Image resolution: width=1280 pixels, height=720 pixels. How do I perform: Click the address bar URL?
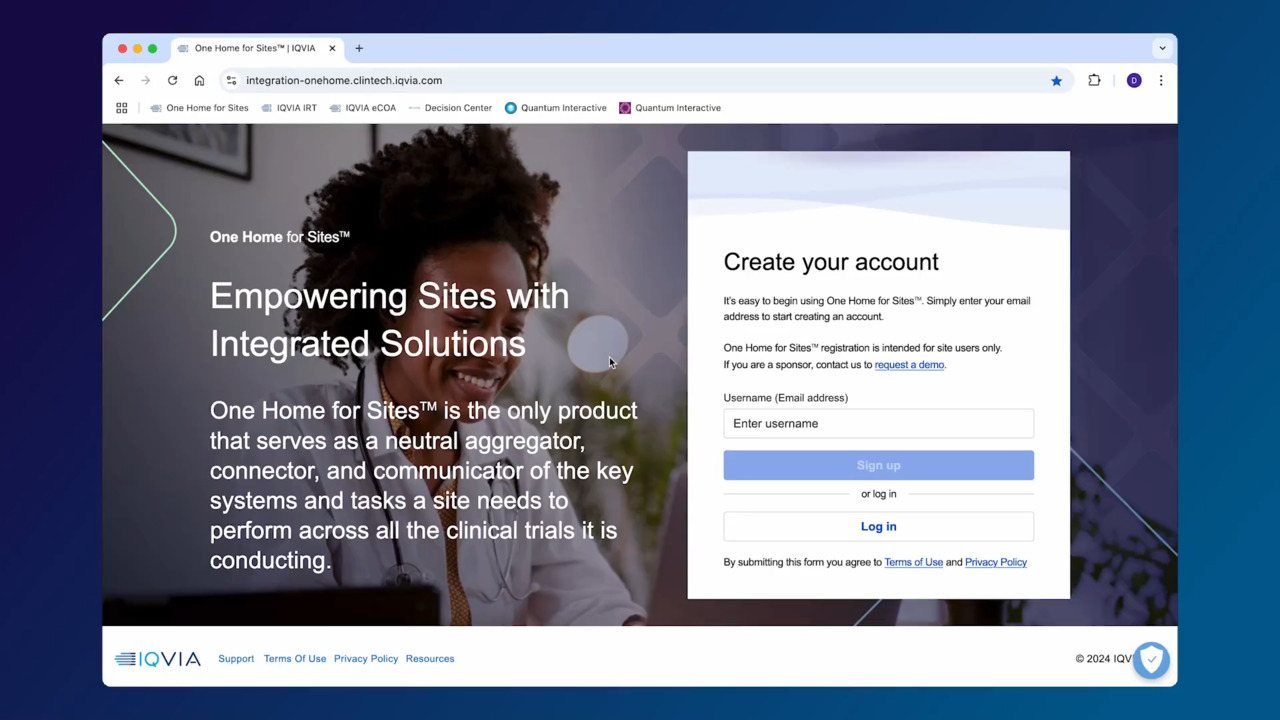tap(344, 80)
